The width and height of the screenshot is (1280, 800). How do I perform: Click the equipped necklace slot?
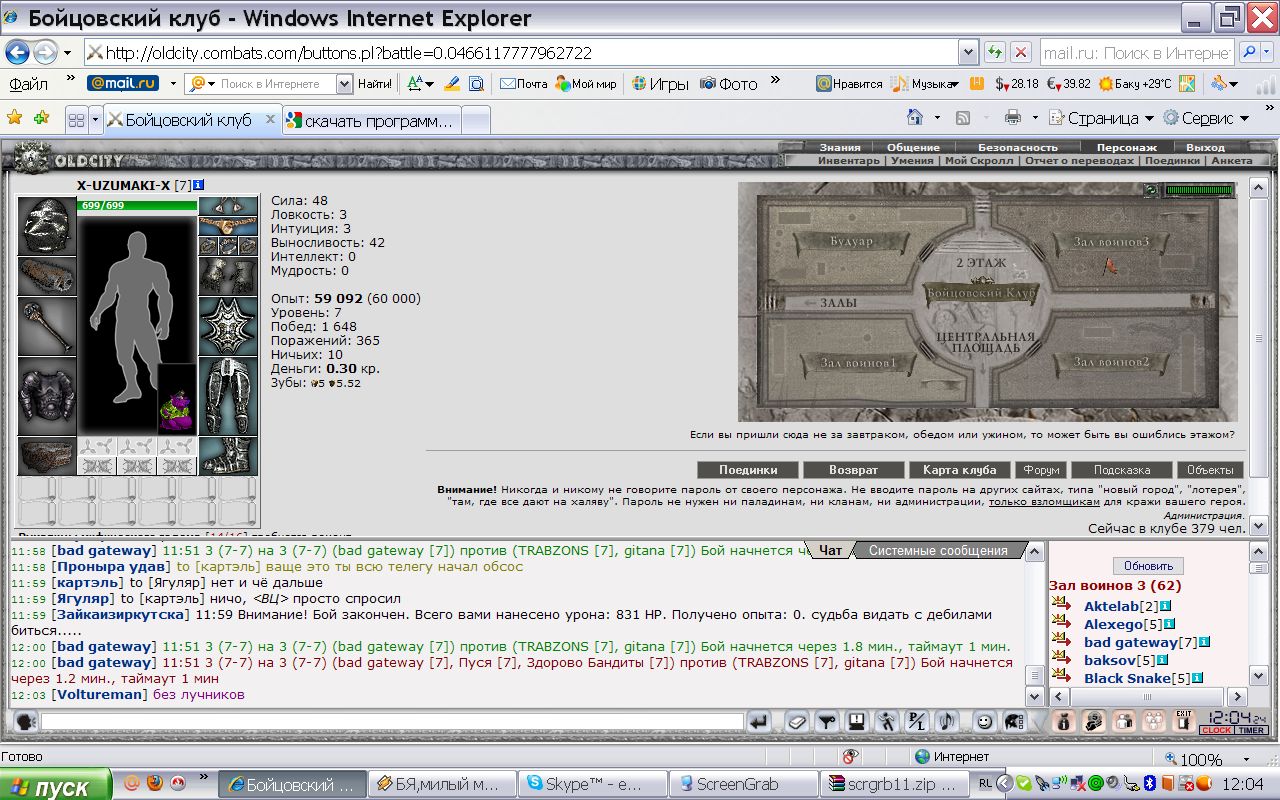(228, 226)
